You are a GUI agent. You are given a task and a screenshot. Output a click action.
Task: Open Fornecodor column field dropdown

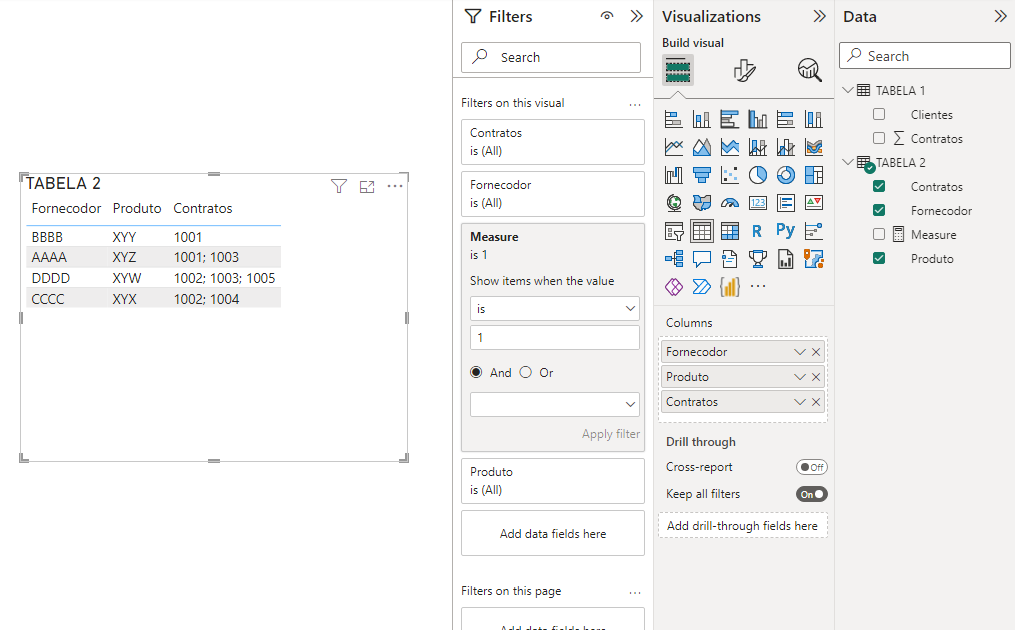point(799,352)
